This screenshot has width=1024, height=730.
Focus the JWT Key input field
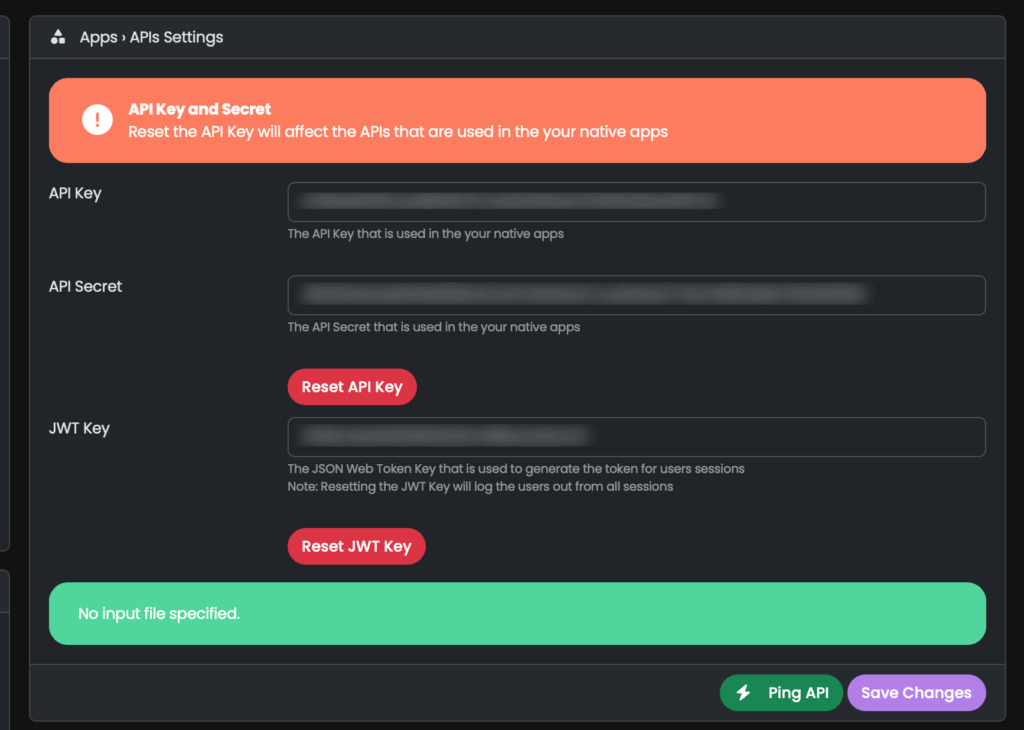click(x=636, y=437)
